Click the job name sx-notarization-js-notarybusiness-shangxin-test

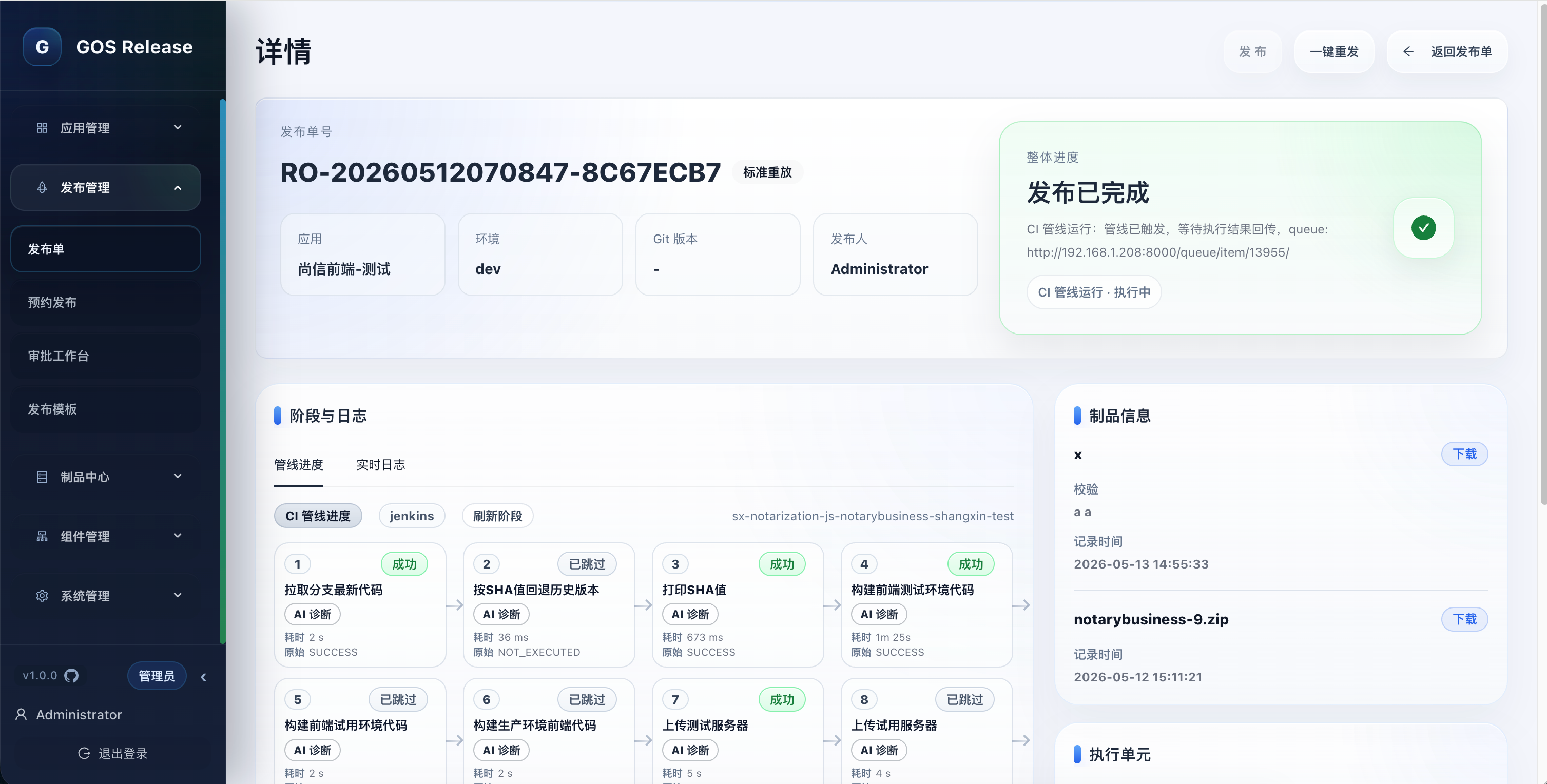[x=873, y=516]
